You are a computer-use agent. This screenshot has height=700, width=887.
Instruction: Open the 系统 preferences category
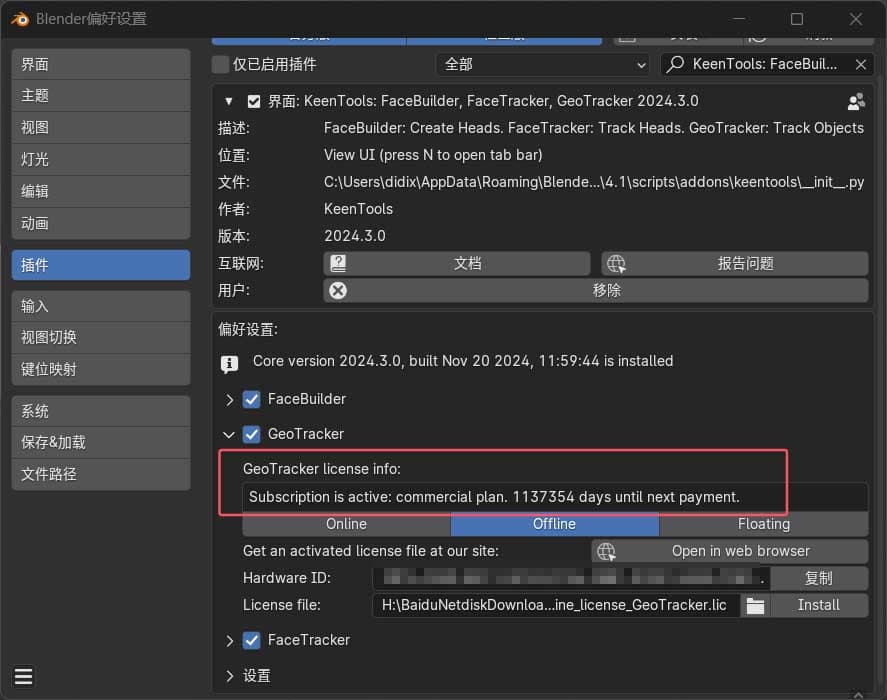point(101,411)
